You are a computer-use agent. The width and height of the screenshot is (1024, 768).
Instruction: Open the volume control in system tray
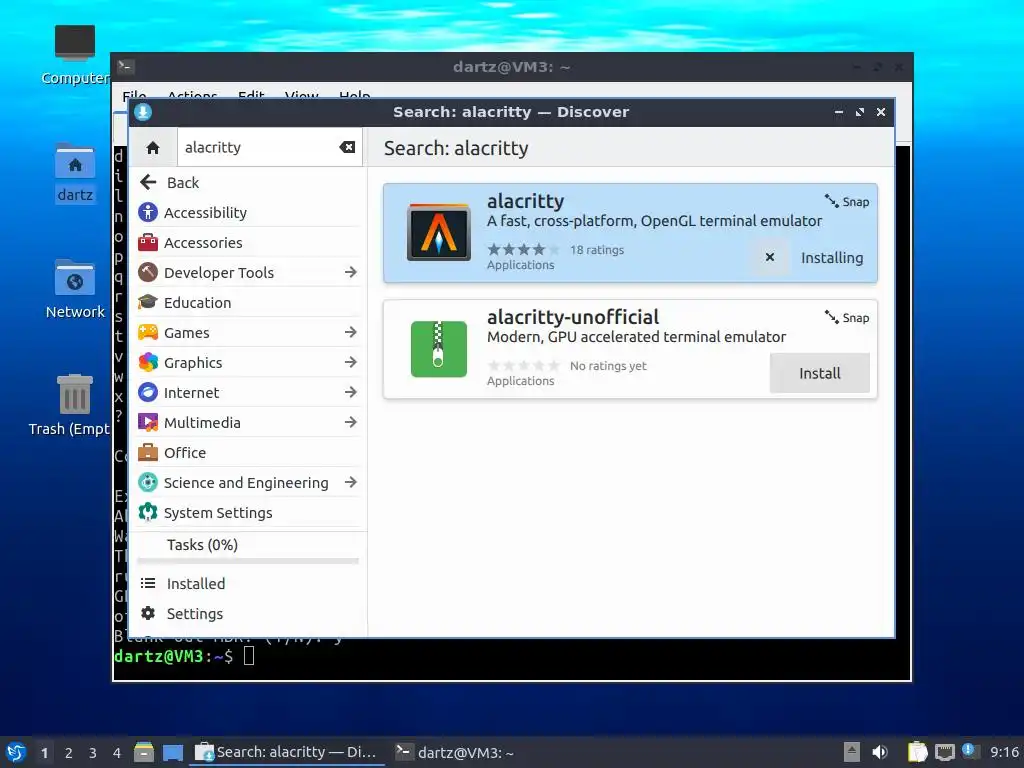click(880, 752)
